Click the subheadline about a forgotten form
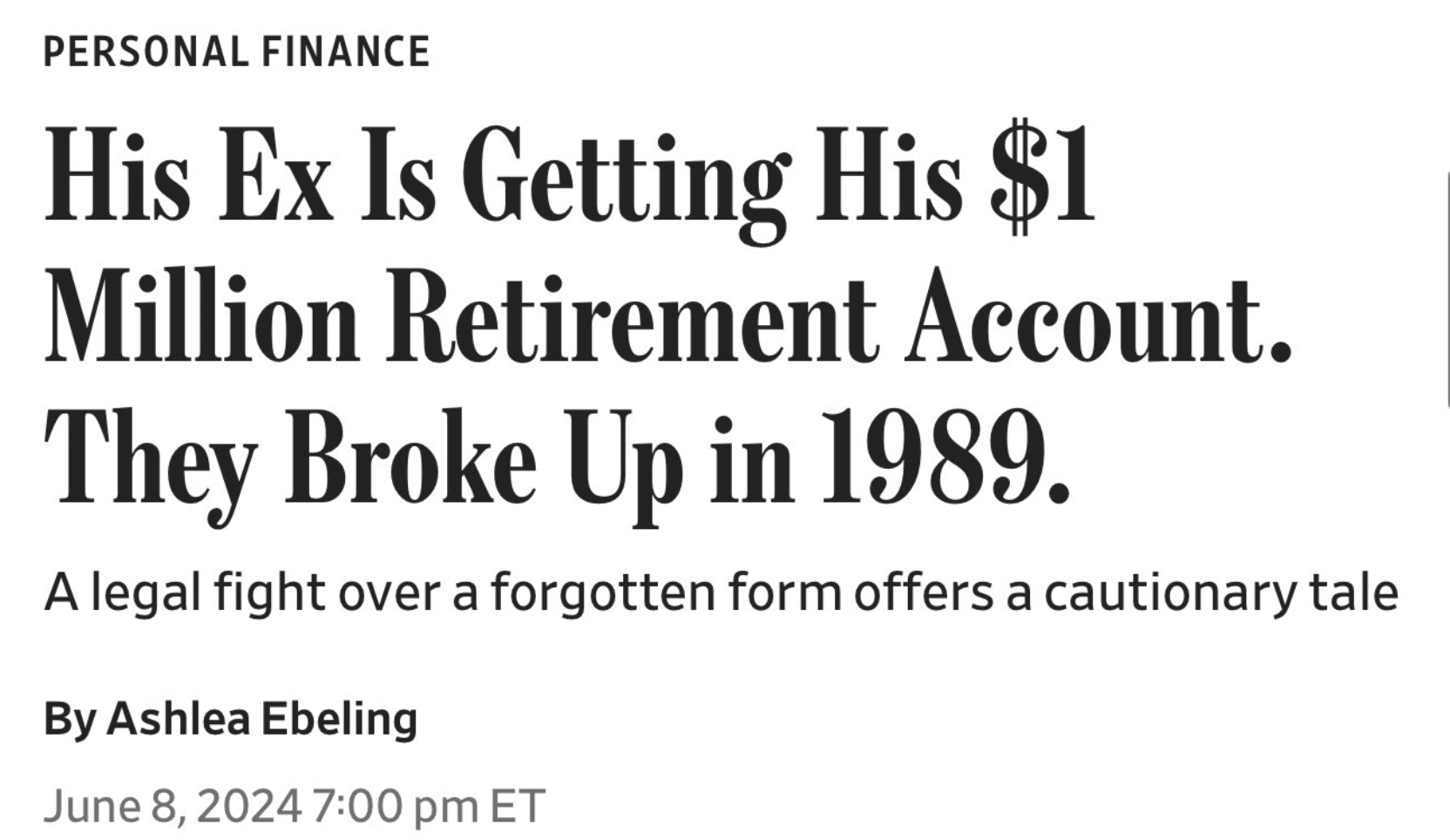The image size is (1450, 840). 722,593
